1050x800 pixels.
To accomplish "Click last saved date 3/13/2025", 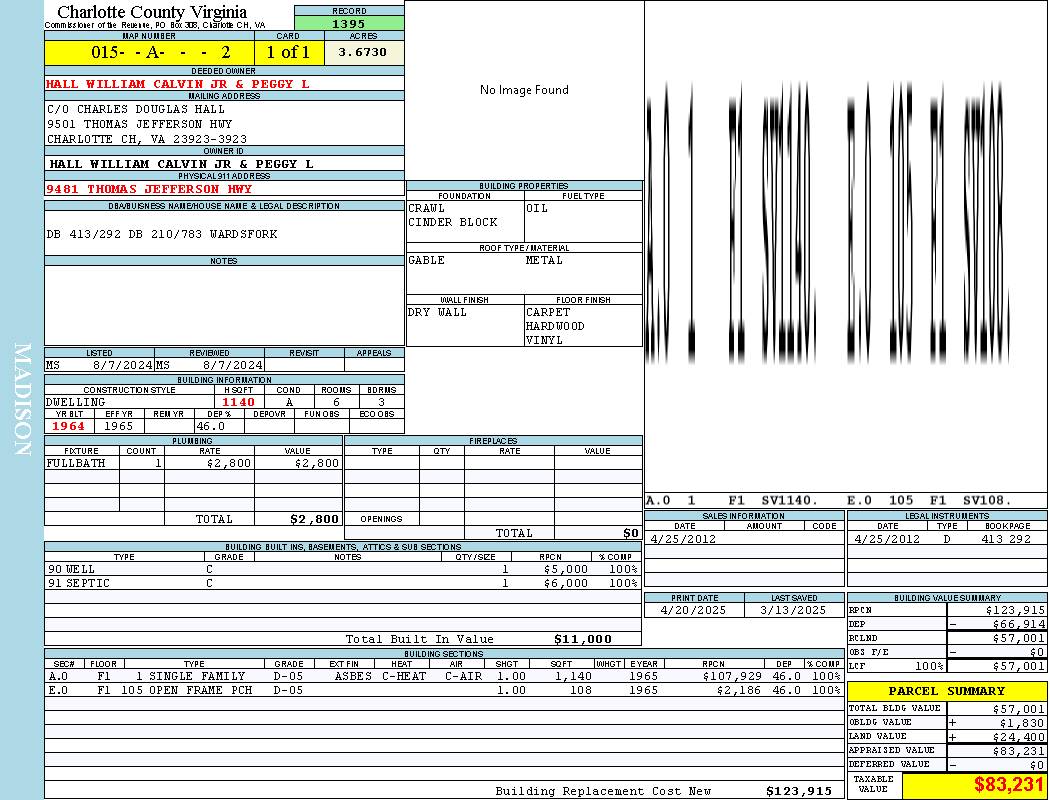I will [x=793, y=611].
